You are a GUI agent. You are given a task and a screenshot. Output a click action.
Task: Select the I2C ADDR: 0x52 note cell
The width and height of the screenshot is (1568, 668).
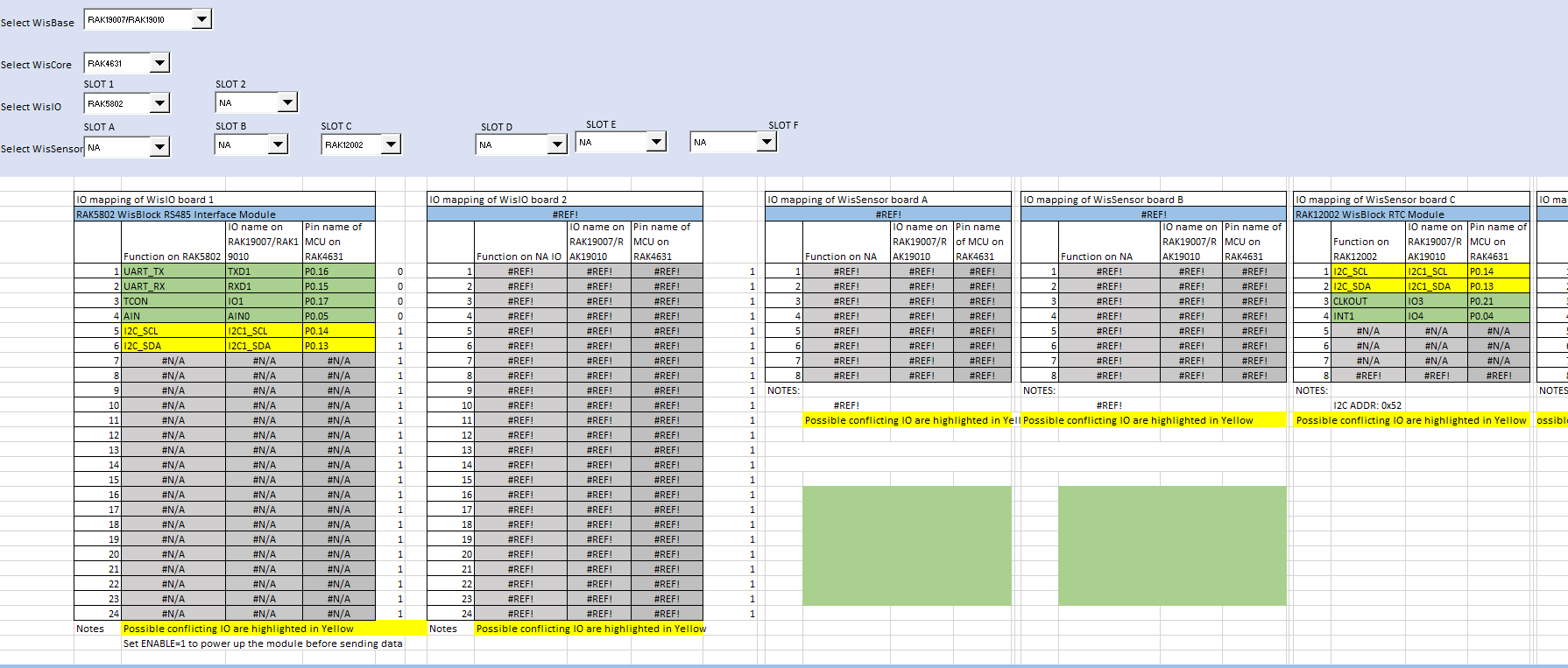[1367, 405]
